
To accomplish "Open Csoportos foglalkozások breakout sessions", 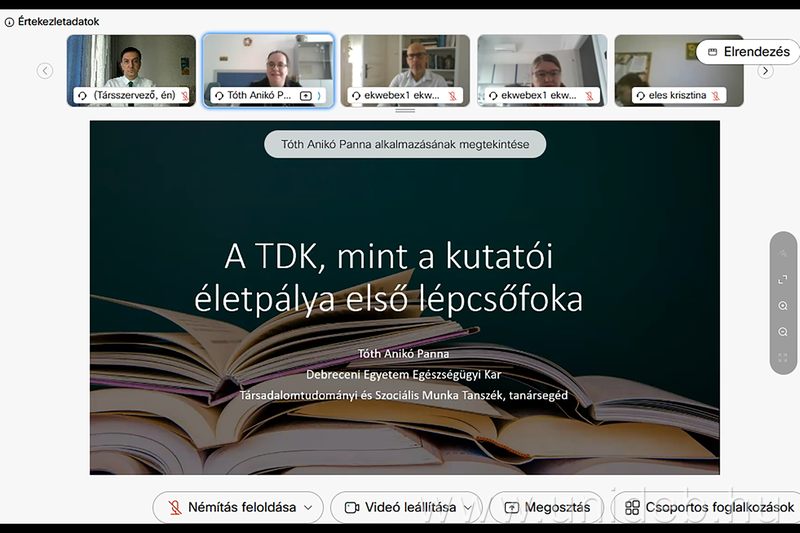I will [709, 507].
